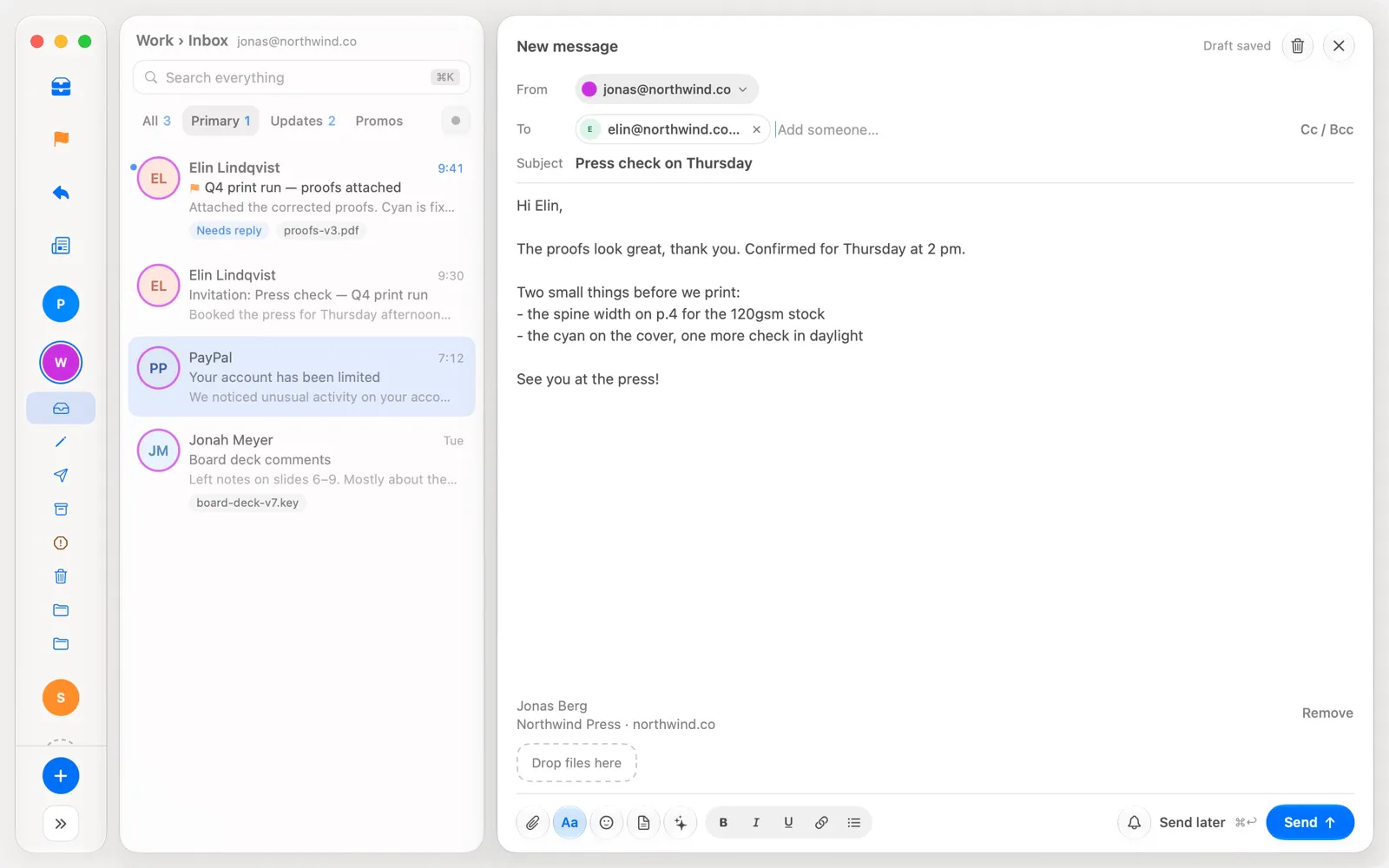Discard draft using the trash icon
1389x868 pixels.
(1298, 46)
